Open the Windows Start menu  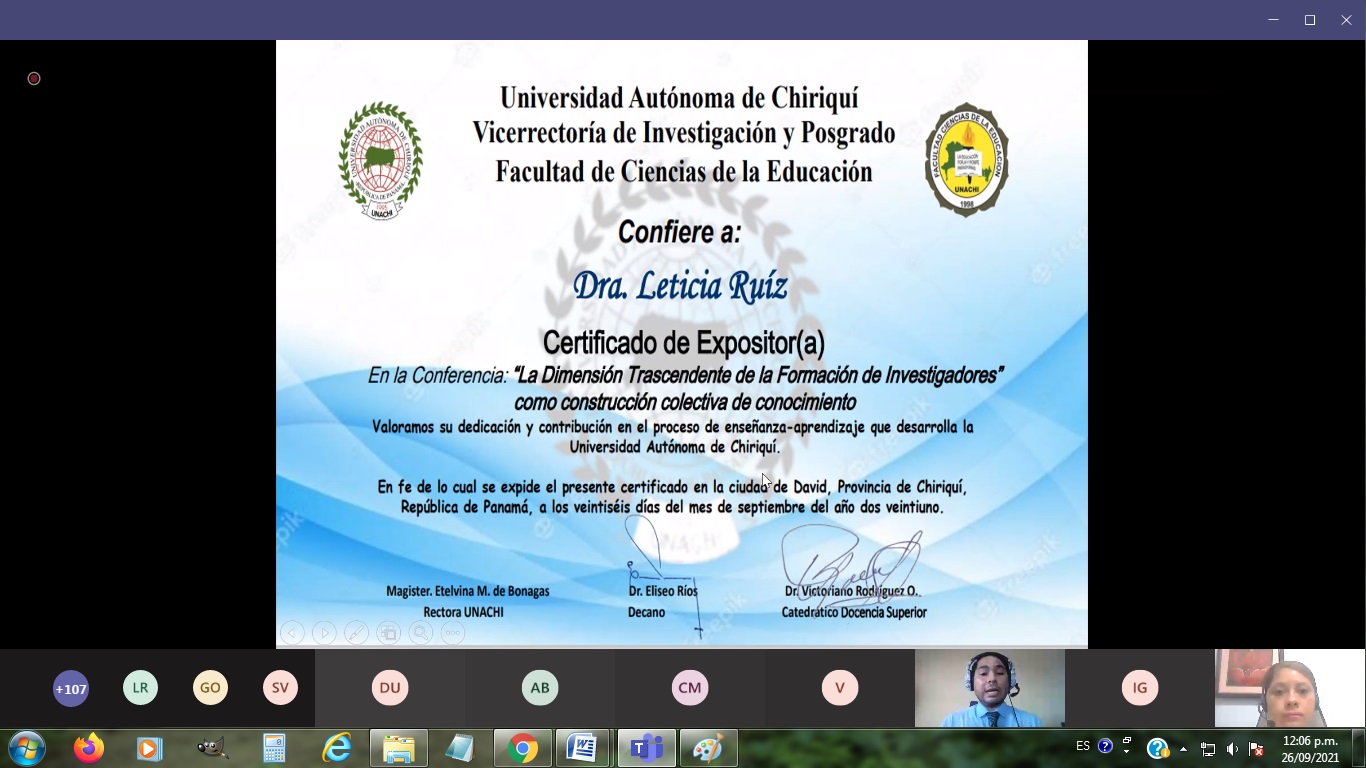tap(25, 748)
